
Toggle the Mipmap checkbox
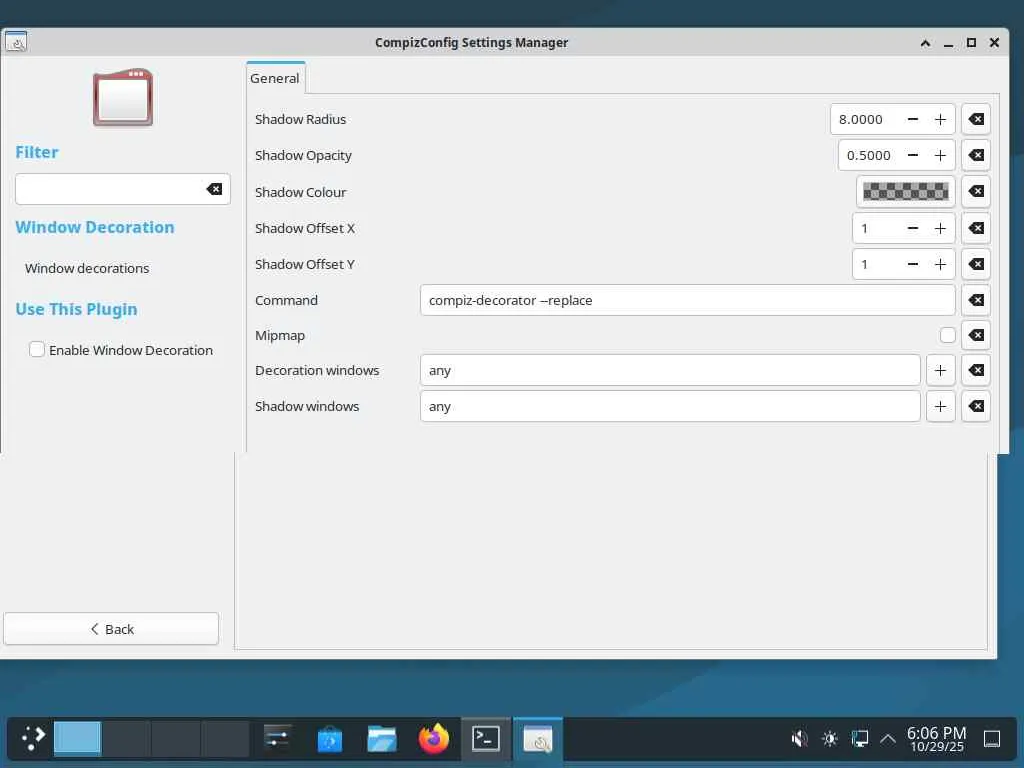948,335
